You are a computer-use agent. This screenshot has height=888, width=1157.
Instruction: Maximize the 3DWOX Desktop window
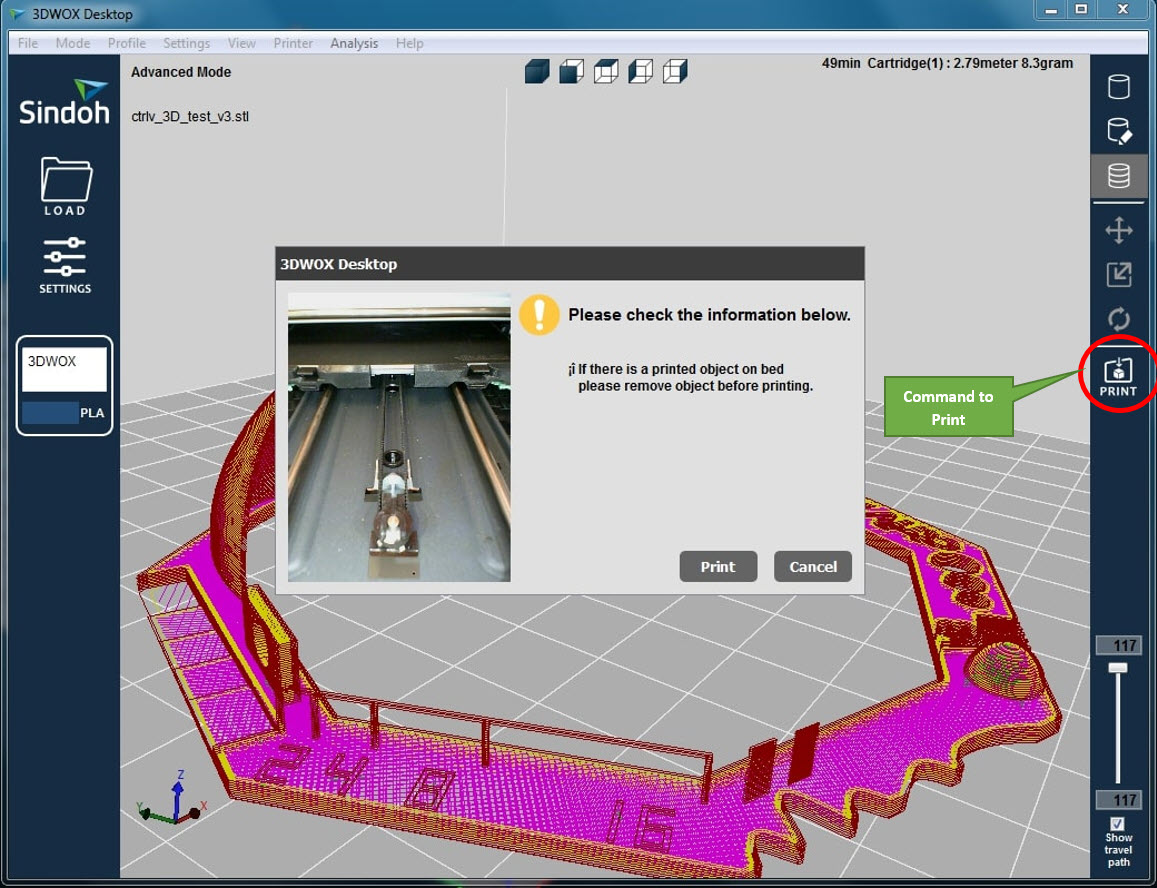coord(1081,10)
